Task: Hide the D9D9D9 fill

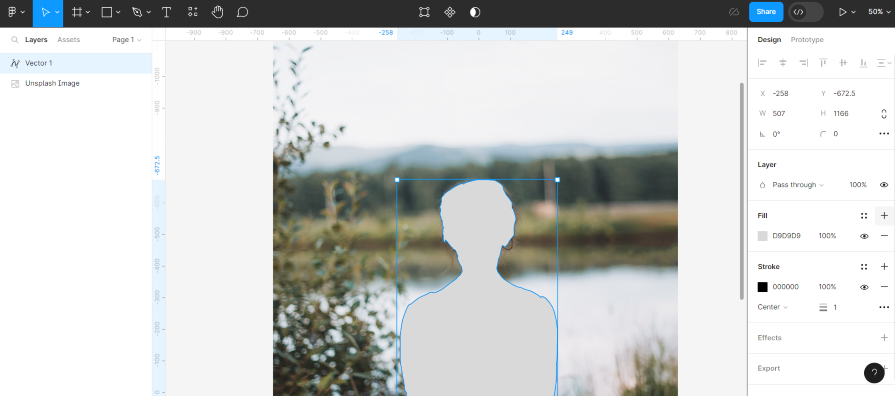Action: pyautogui.click(x=864, y=236)
